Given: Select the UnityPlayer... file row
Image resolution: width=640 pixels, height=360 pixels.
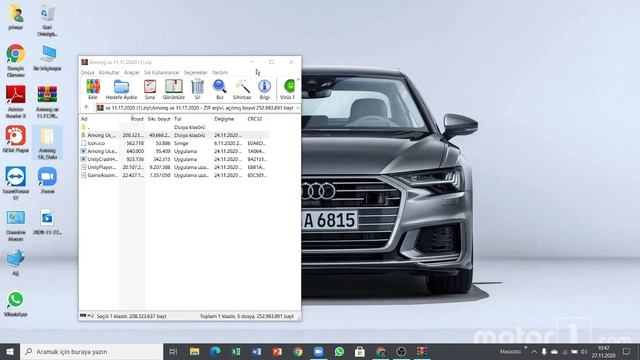Looking at the screenshot, I should tap(174, 167).
